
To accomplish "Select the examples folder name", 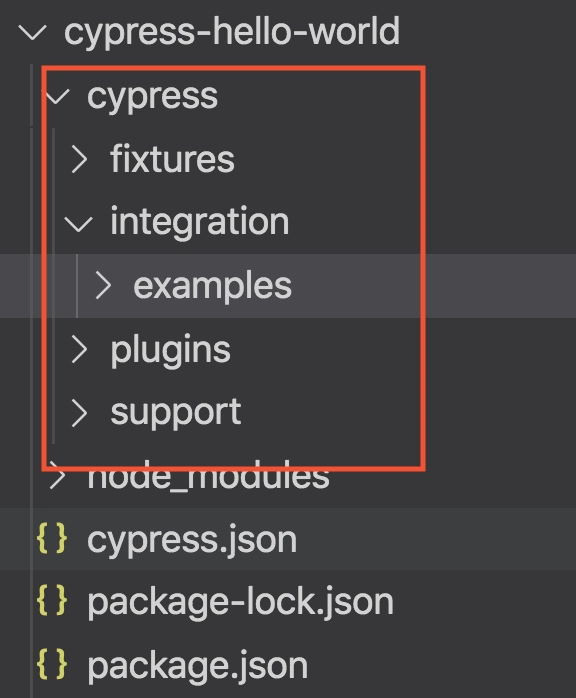I will coord(212,287).
